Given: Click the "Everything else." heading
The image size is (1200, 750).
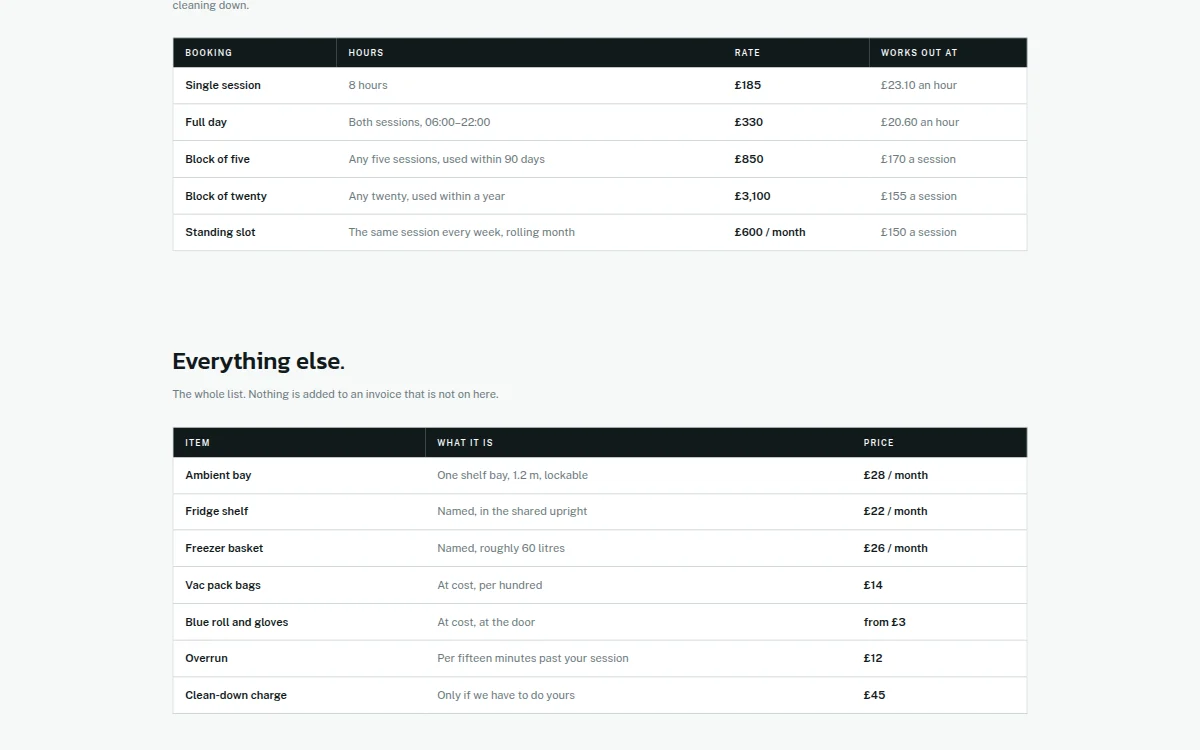Looking at the screenshot, I should (x=258, y=361).
